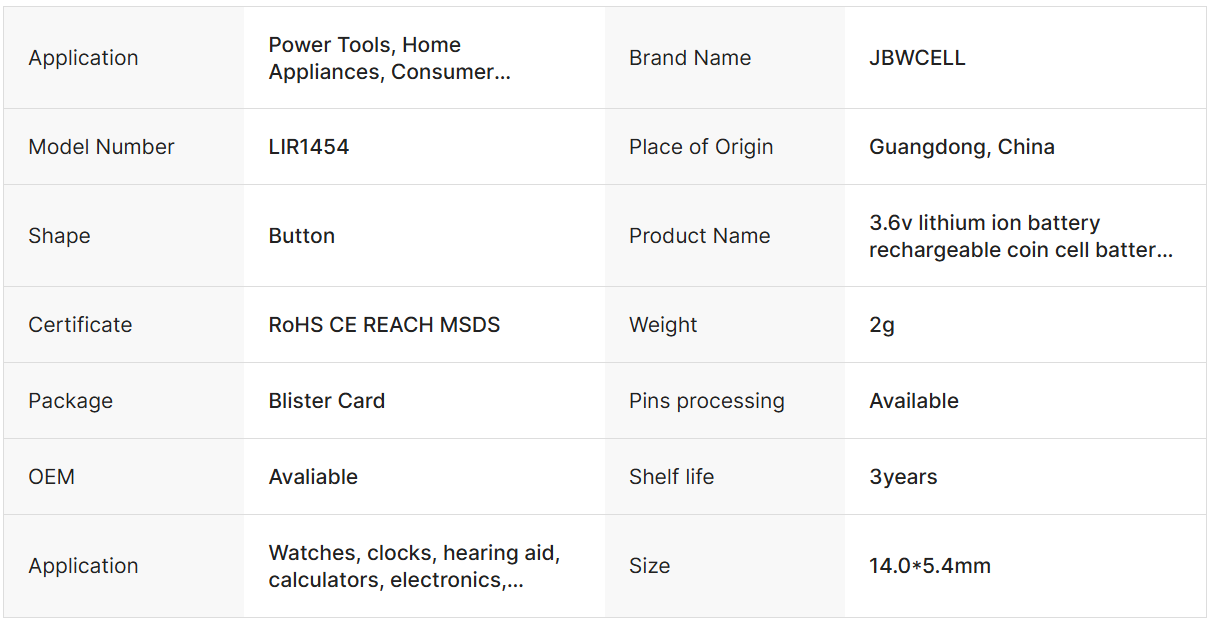This screenshot has width=1217, height=624.
Task: Click the 3years shelf life value
Action: (x=903, y=477)
